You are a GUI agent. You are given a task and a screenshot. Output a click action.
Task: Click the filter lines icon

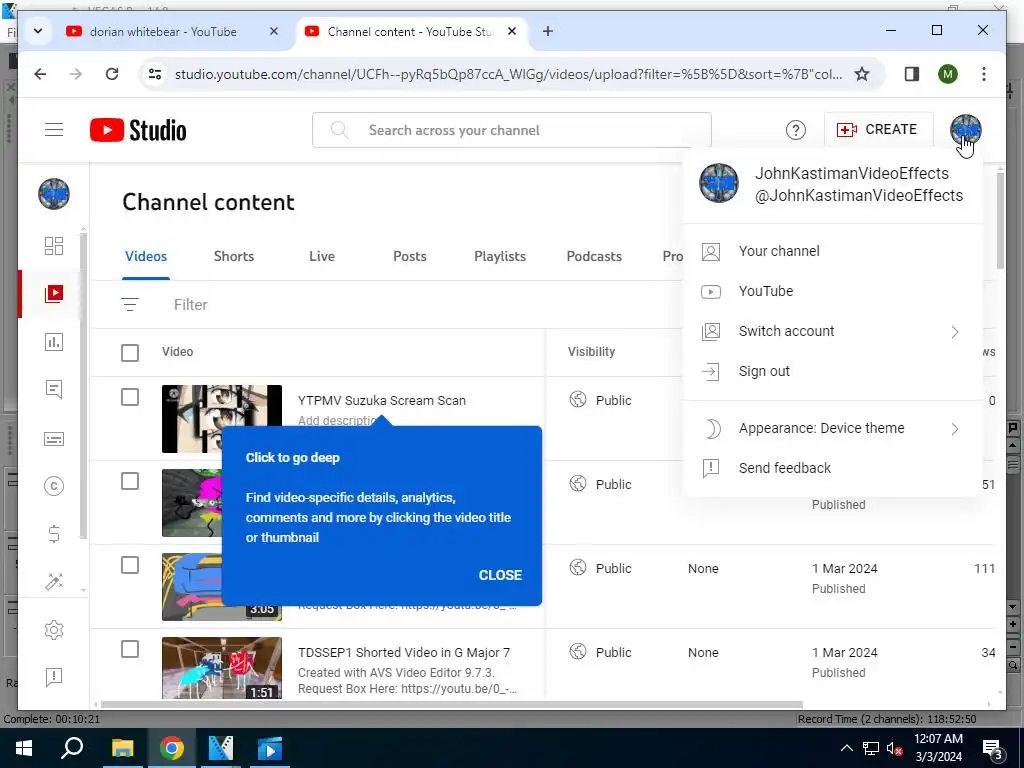click(x=130, y=304)
